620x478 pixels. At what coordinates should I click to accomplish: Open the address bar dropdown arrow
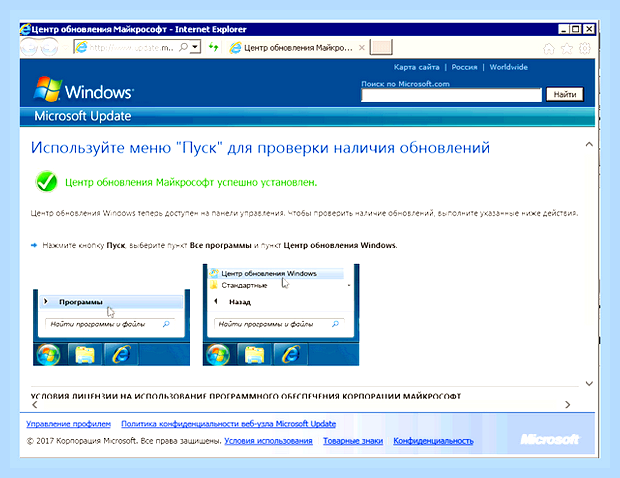point(195,47)
